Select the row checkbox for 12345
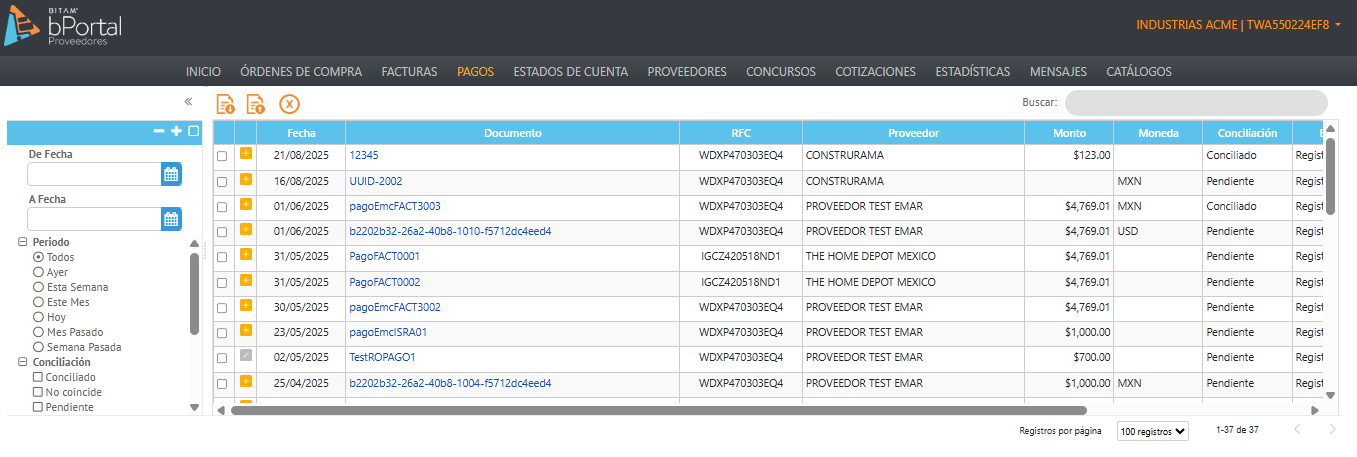Viewport: 1357px width, 457px height. [x=222, y=156]
